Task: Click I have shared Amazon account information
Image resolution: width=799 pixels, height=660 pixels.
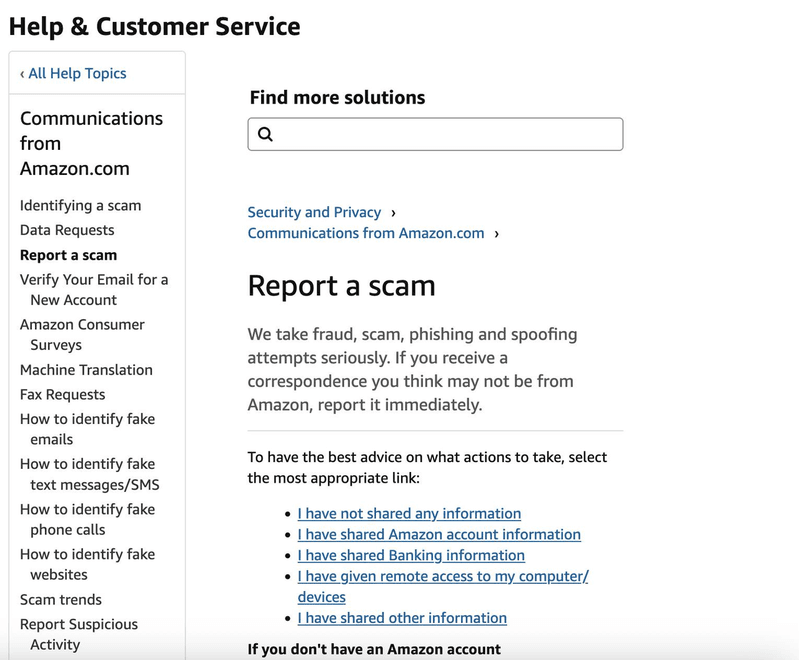Action: coord(439,534)
